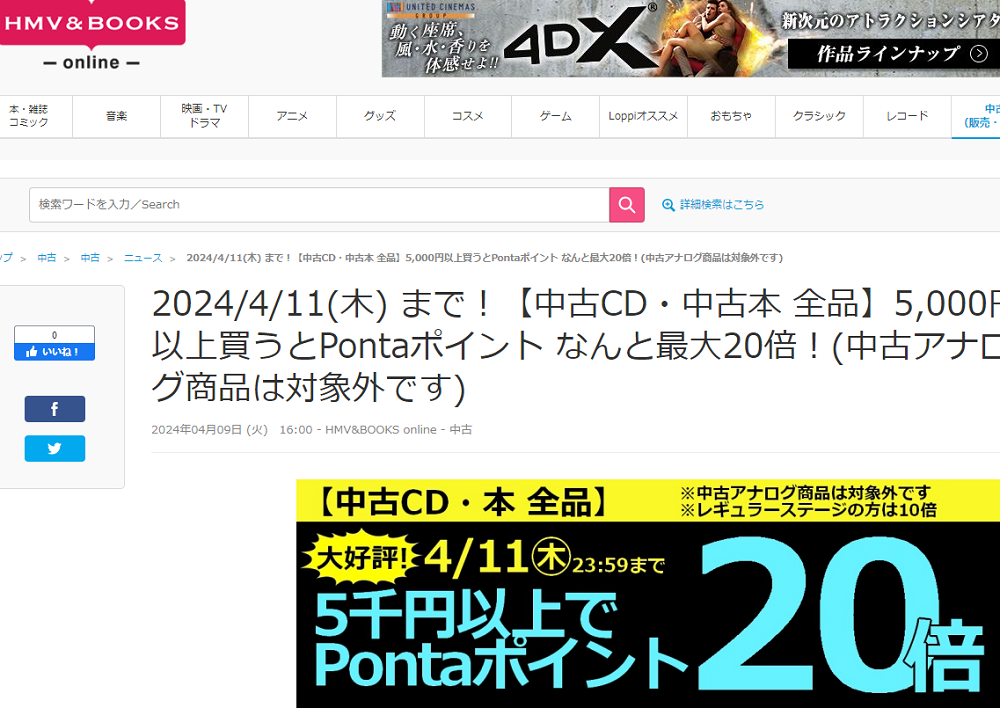Image resolution: width=1000 pixels, height=708 pixels.
Task: Click the first 中古 breadcrumb link
Action: 47,258
